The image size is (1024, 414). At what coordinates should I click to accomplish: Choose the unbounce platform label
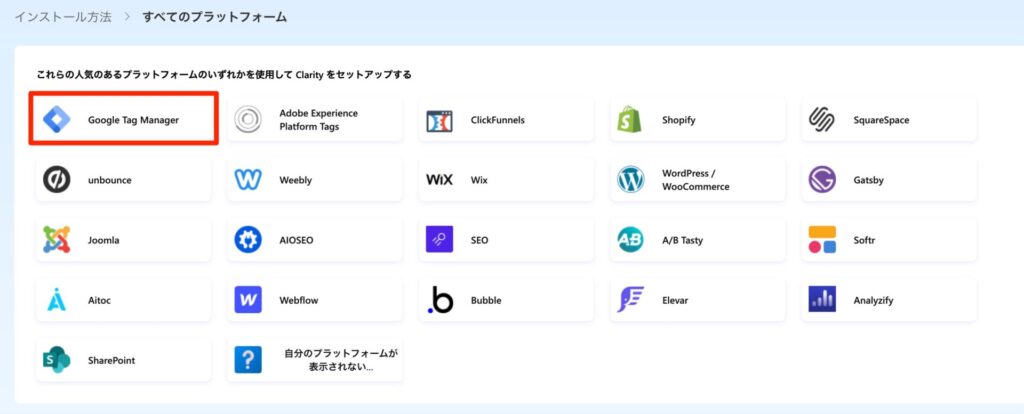(x=110, y=180)
